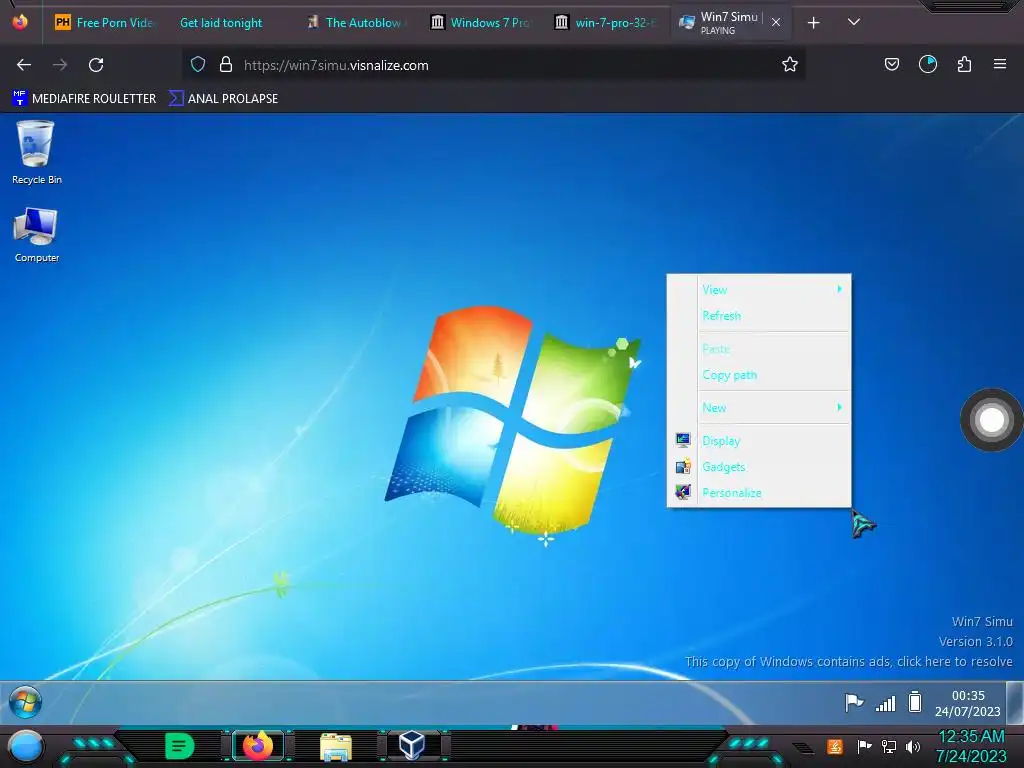This screenshot has width=1024, height=768.
Task: Bookmark this page with the star
Action: [x=790, y=65]
